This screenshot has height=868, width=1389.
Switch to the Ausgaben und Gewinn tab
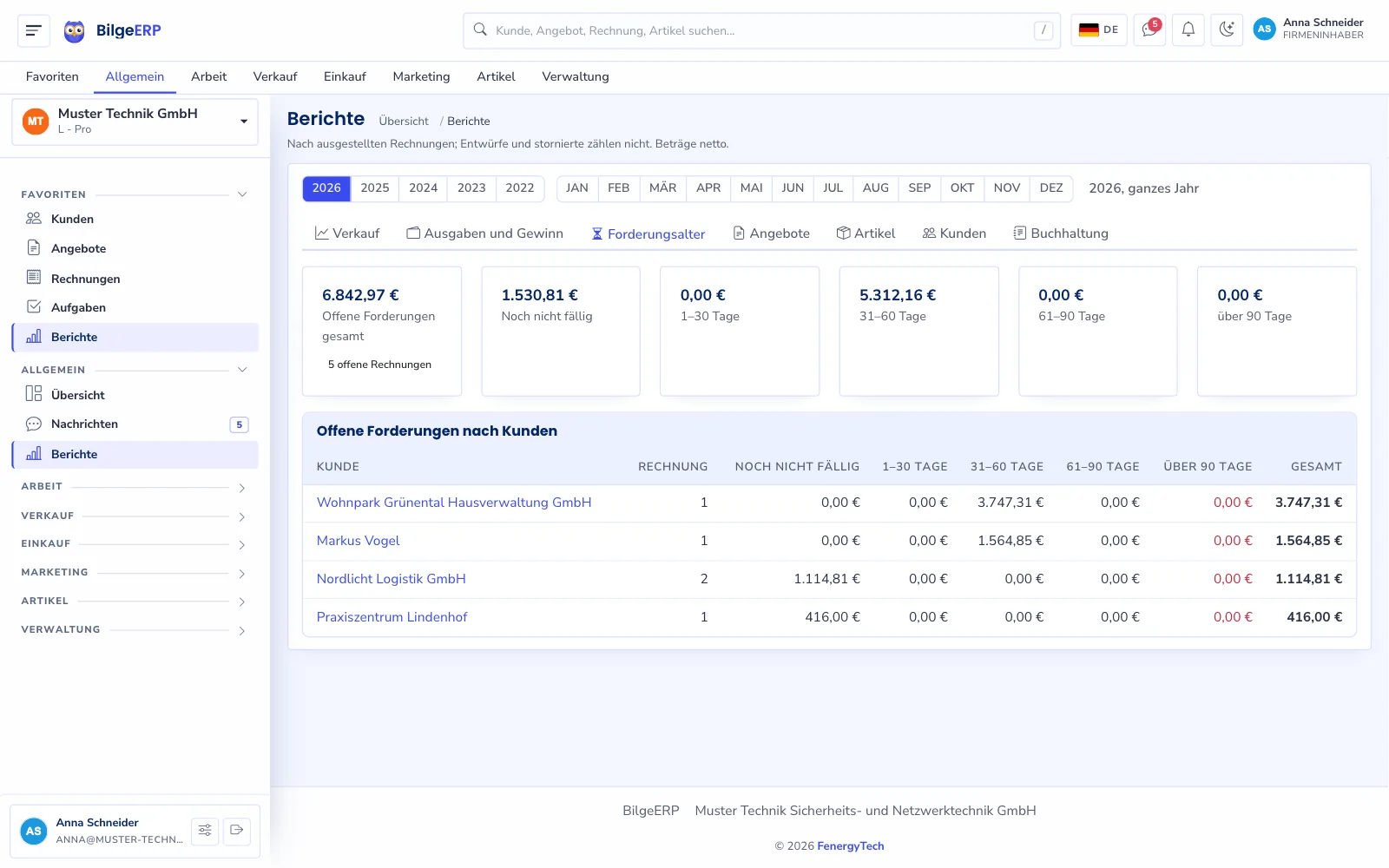point(484,233)
